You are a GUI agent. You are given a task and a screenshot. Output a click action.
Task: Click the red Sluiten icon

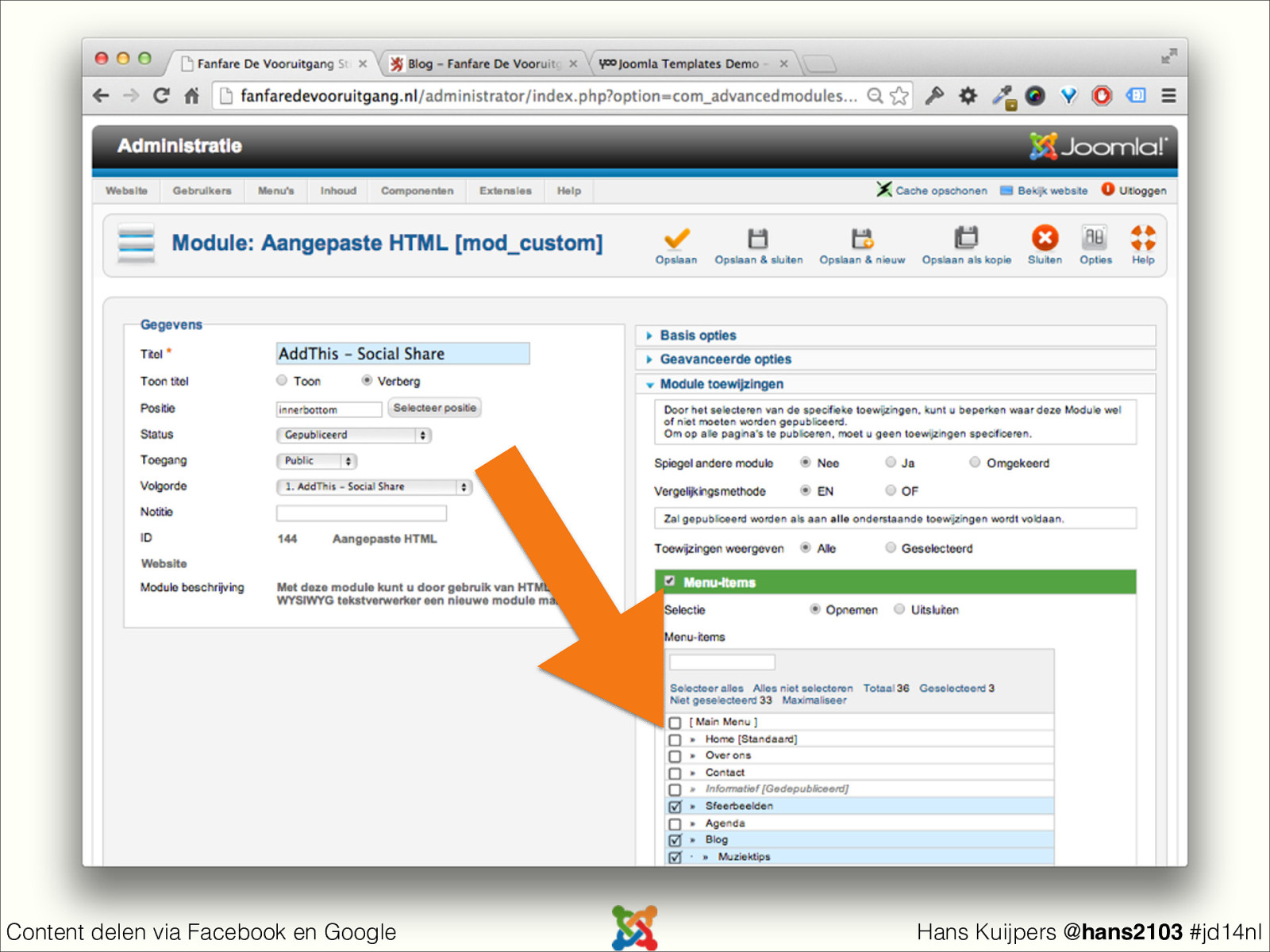[x=1045, y=238]
